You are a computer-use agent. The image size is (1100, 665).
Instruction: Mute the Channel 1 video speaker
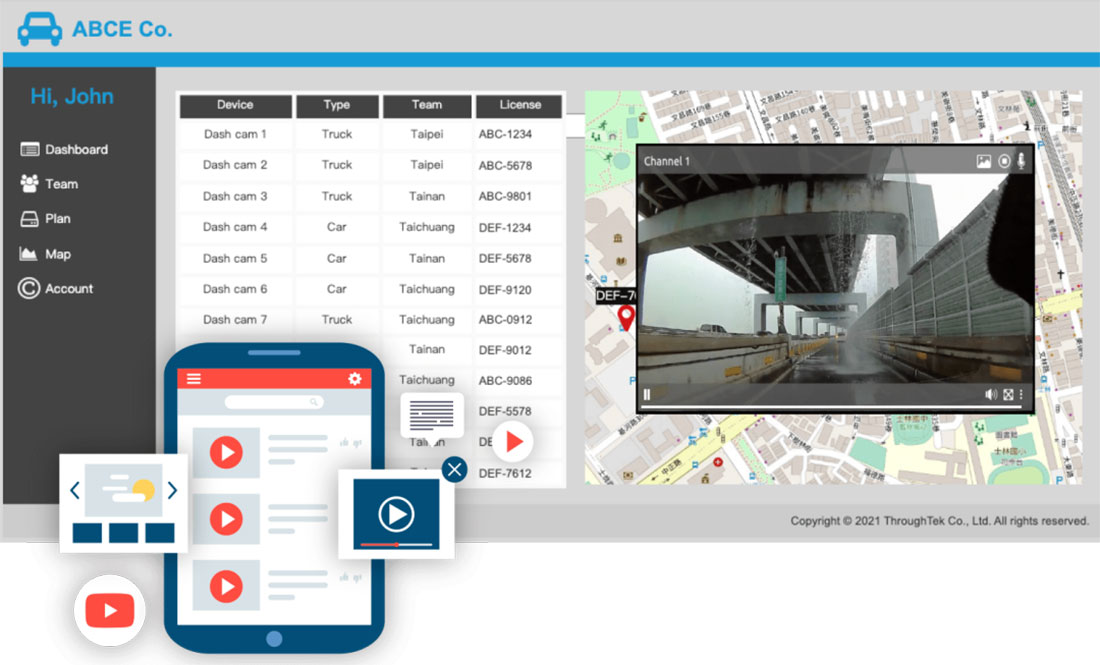pos(990,395)
